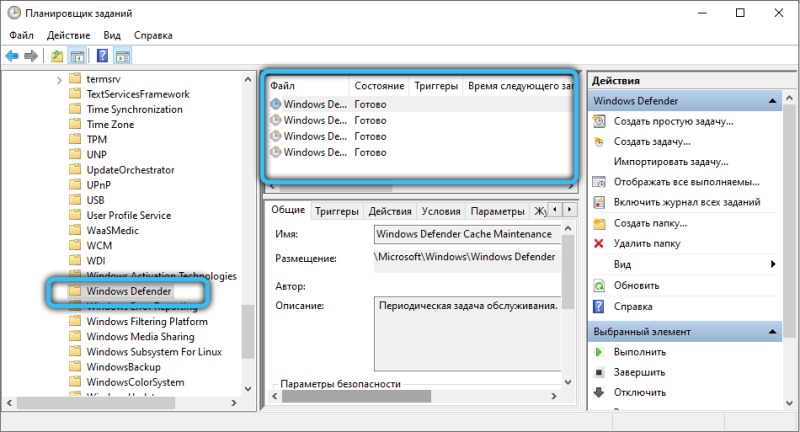Switch to the Параметры tab
Viewport: 800px width, 432px height.
click(x=497, y=211)
